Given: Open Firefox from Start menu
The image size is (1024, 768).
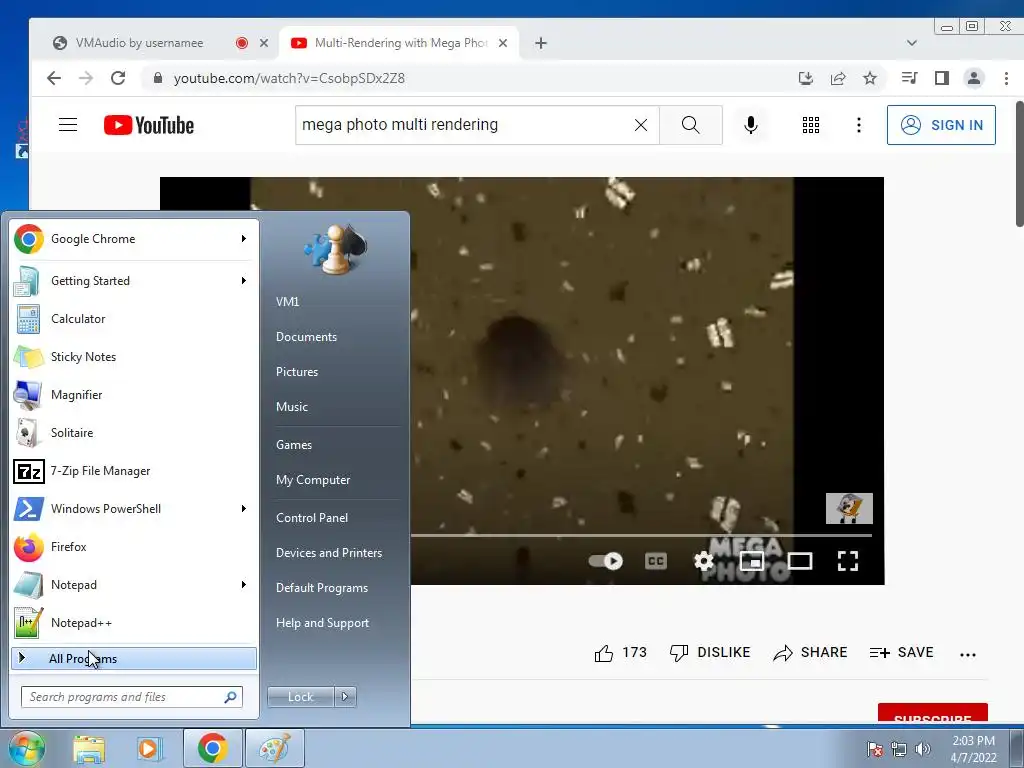Looking at the screenshot, I should [133, 547].
